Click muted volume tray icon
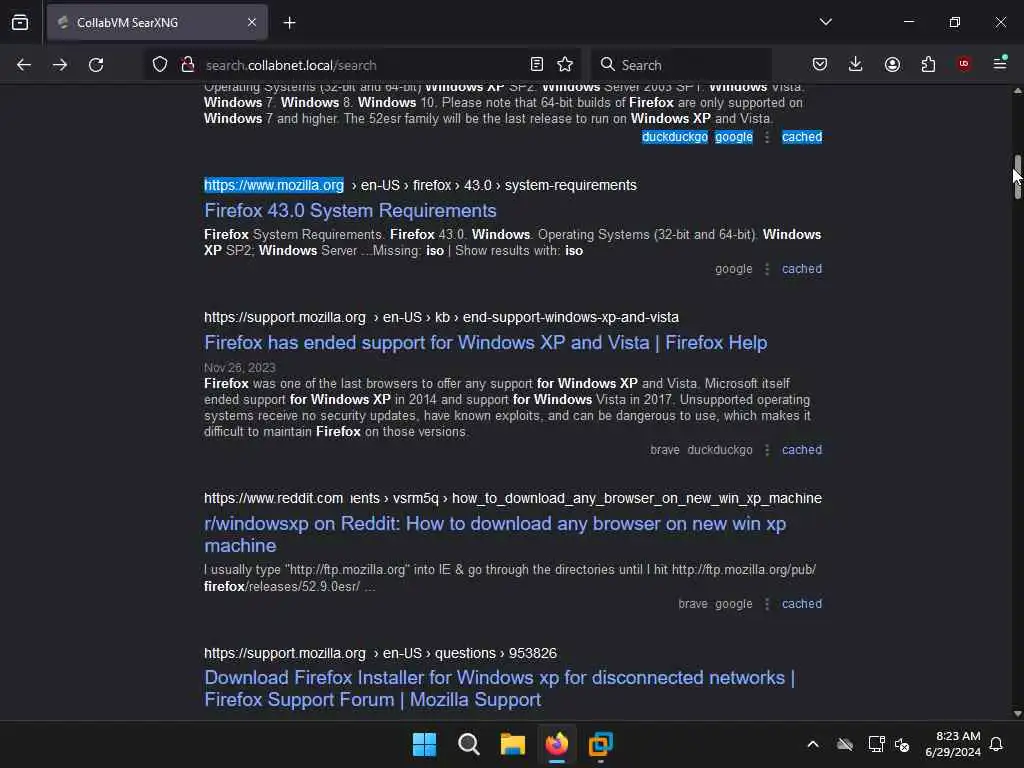 click(903, 744)
